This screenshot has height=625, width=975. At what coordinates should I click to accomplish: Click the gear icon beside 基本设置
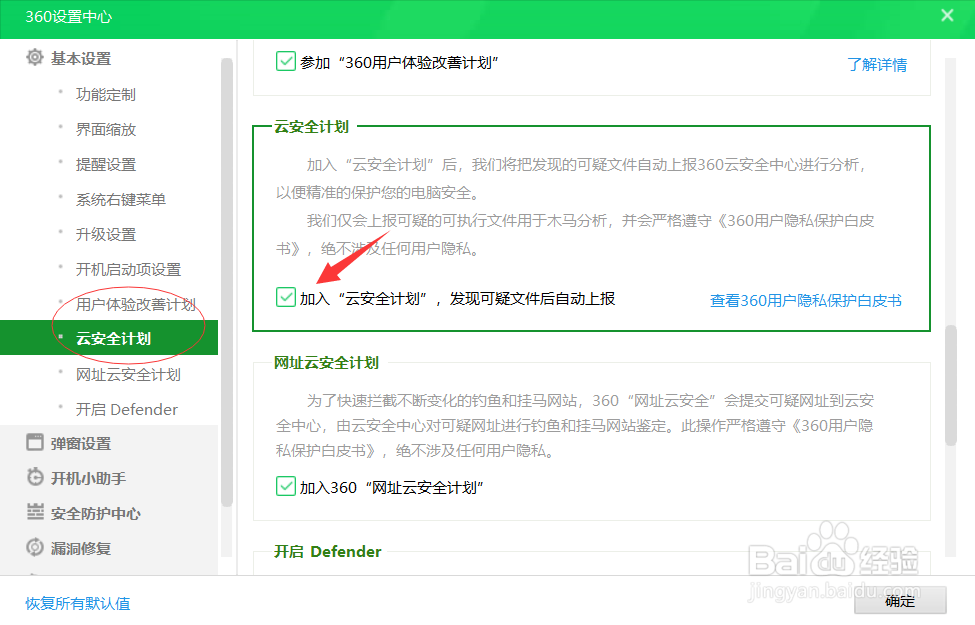35,58
